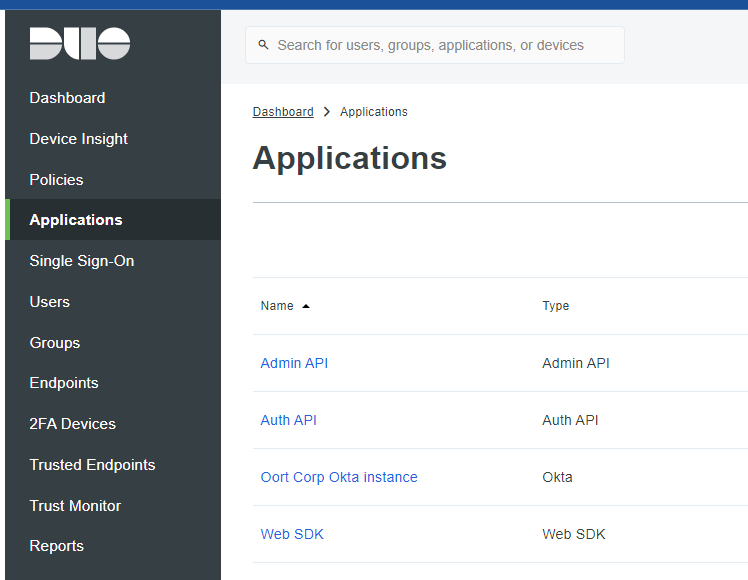
Task: Click the Applications page heading
Action: pos(350,158)
